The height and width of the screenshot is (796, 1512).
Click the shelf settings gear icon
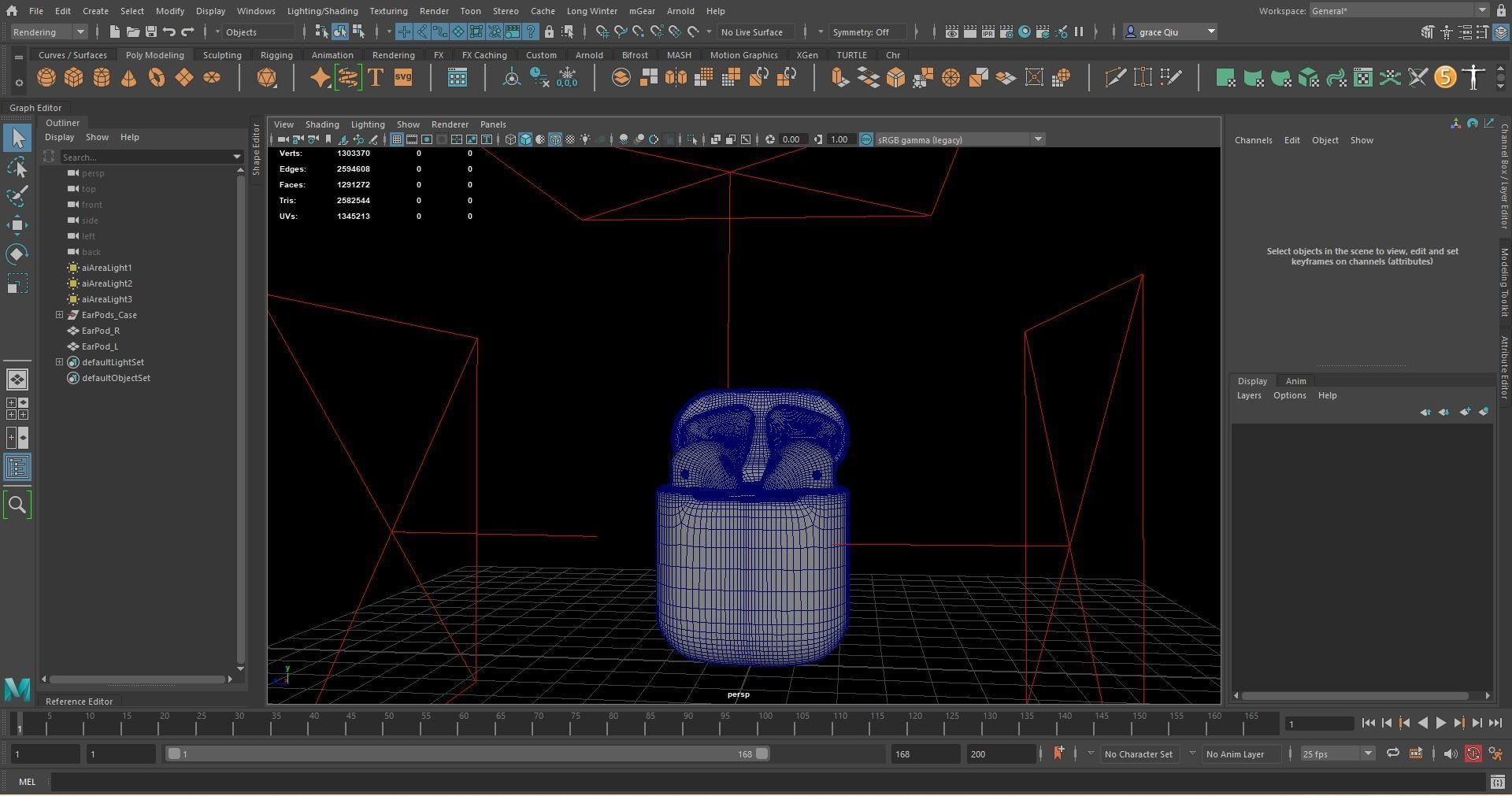19,82
